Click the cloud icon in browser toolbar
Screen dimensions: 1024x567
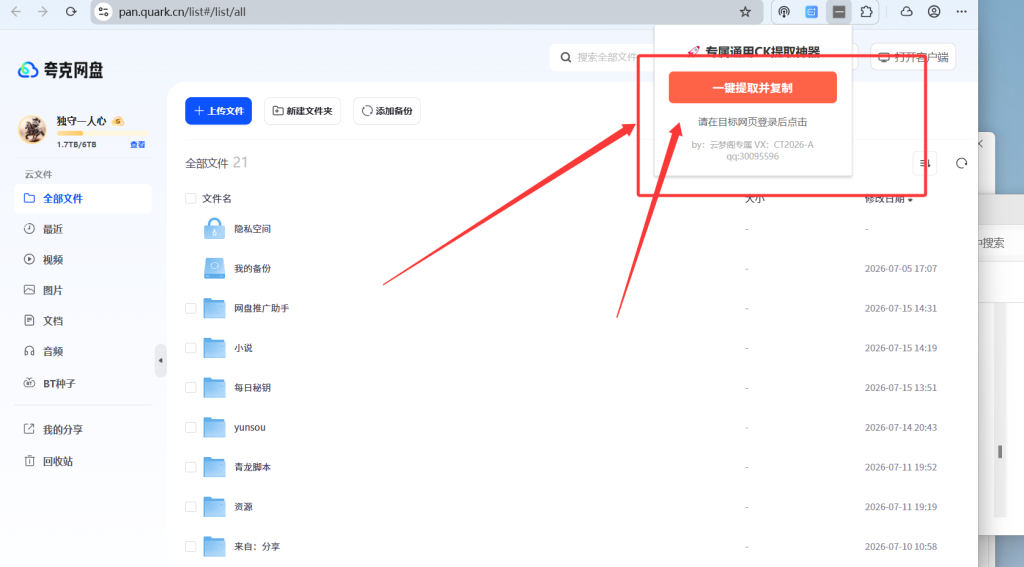(x=906, y=12)
